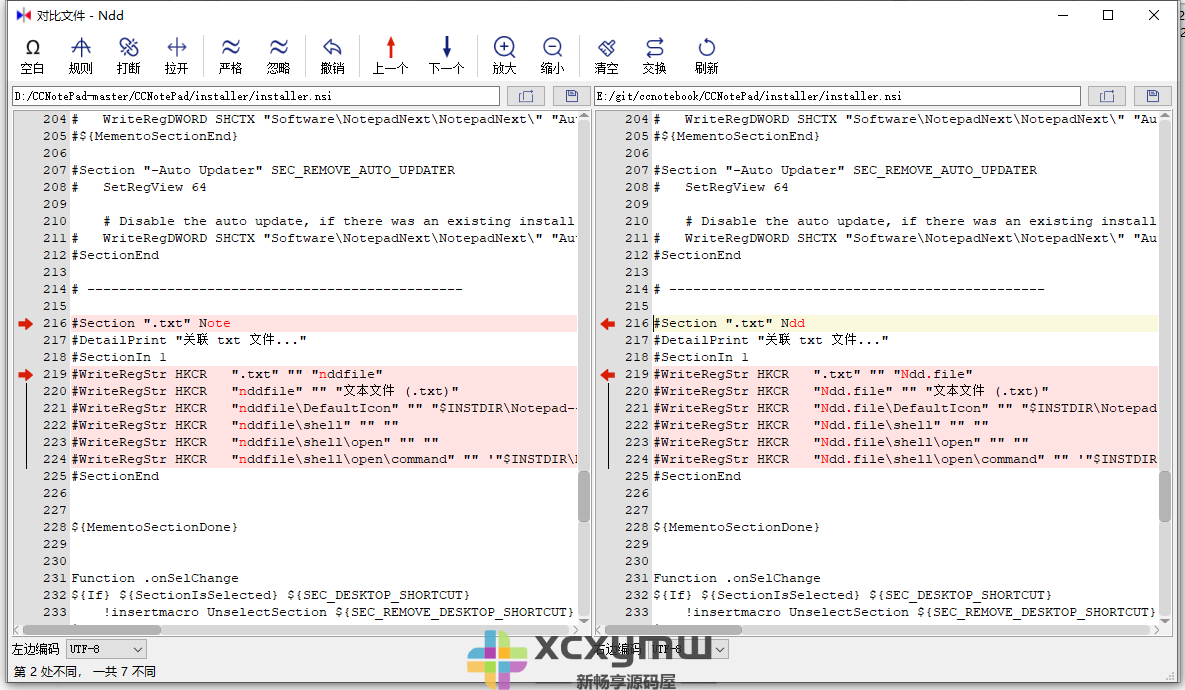
Task: Click the left file path input field
Action: (x=250, y=96)
